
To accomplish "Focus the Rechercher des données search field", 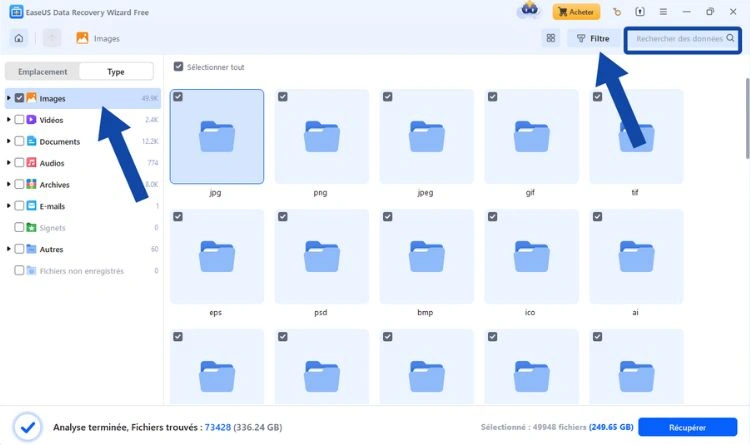I will [x=683, y=39].
